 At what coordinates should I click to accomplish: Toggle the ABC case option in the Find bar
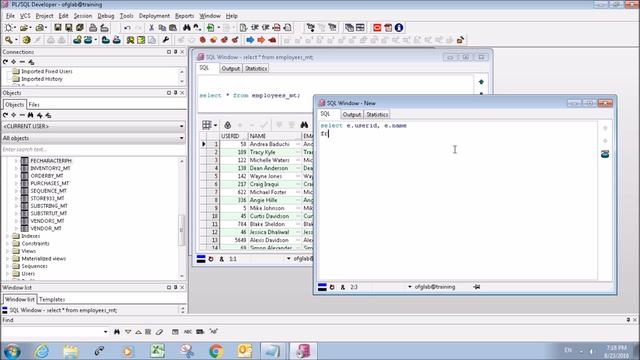188,332
